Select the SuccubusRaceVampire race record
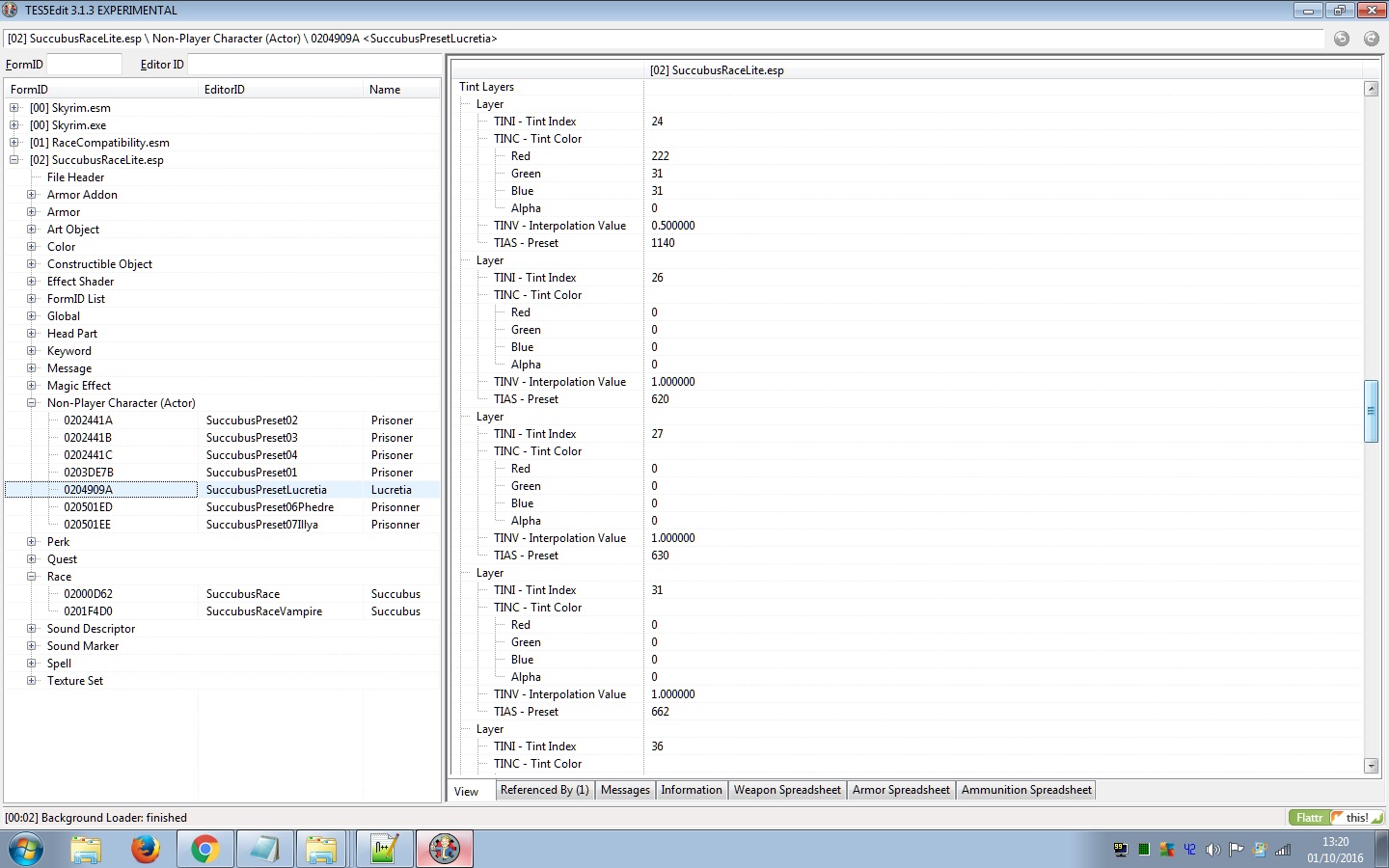The image size is (1389, 868). coord(222,611)
